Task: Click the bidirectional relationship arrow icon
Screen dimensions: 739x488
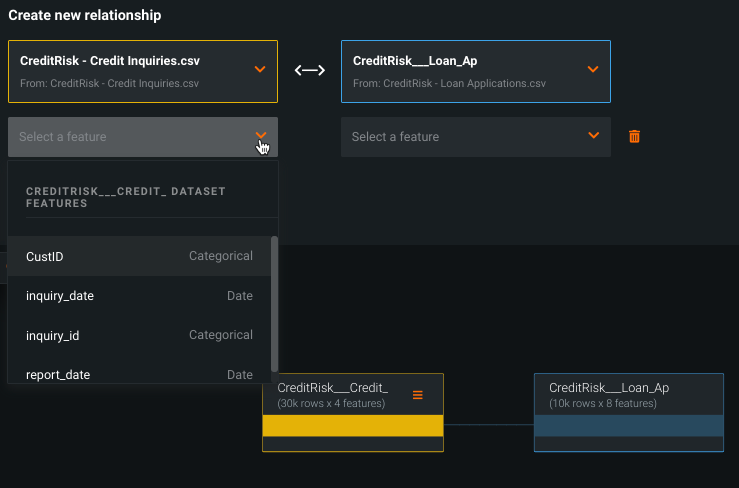Action: pos(309,70)
